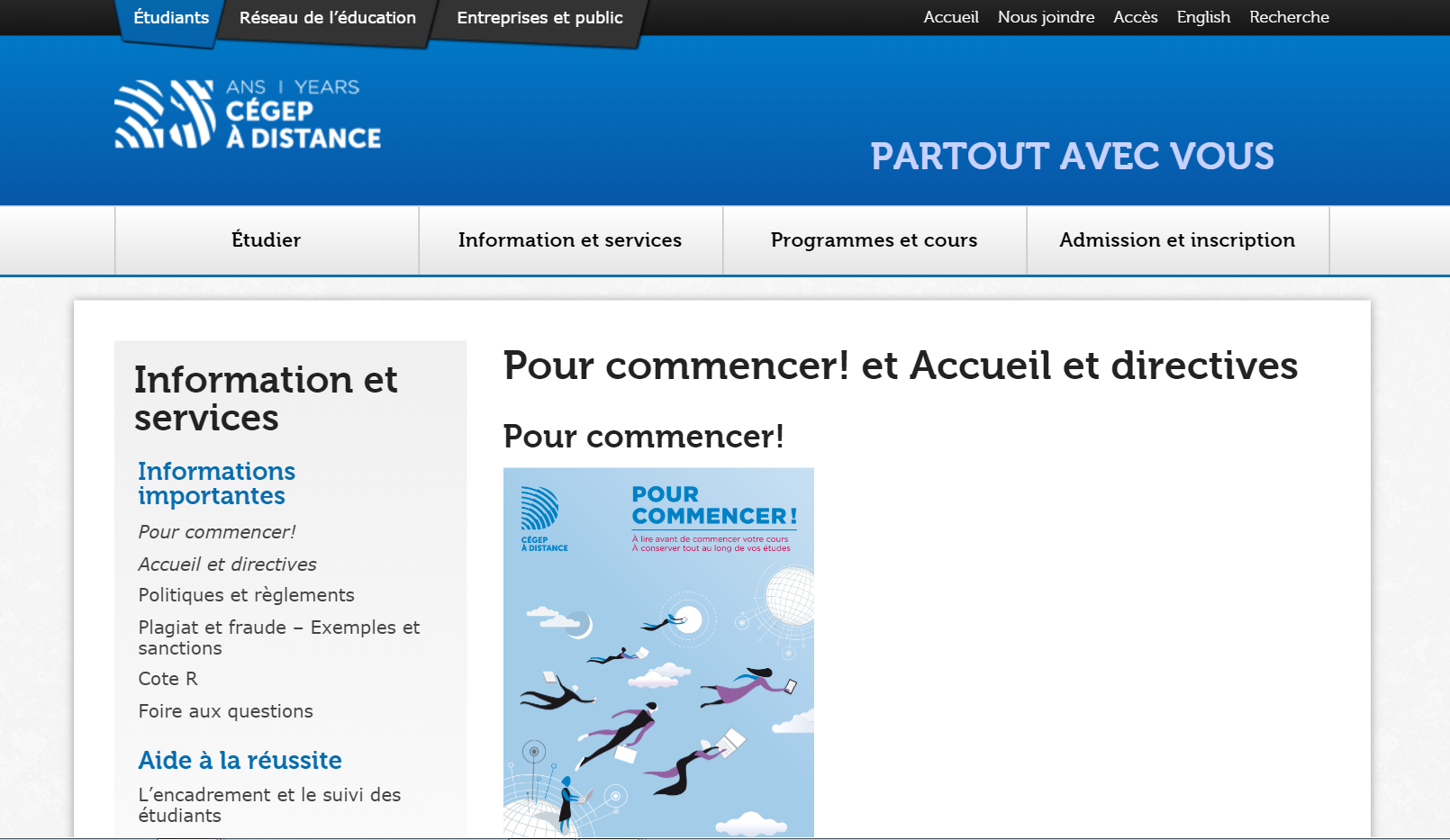Click the Pour commencer! section heading
The height and width of the screenshot is (840, 1450).
(643, 437)
